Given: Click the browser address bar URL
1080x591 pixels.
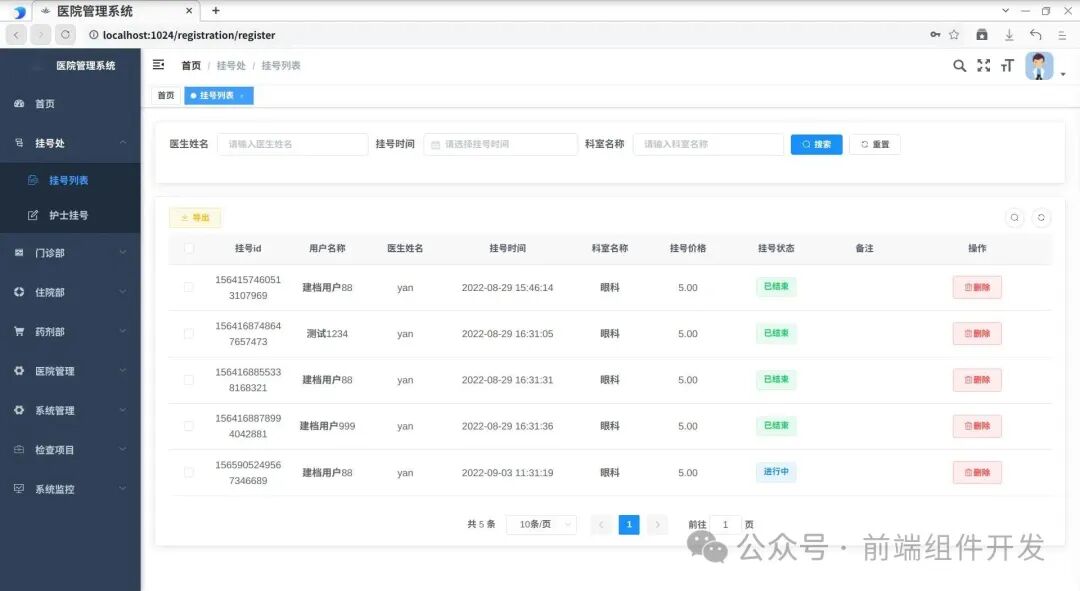Looking at the screenshot, I should pyautogui.click(x=189, y=35).
